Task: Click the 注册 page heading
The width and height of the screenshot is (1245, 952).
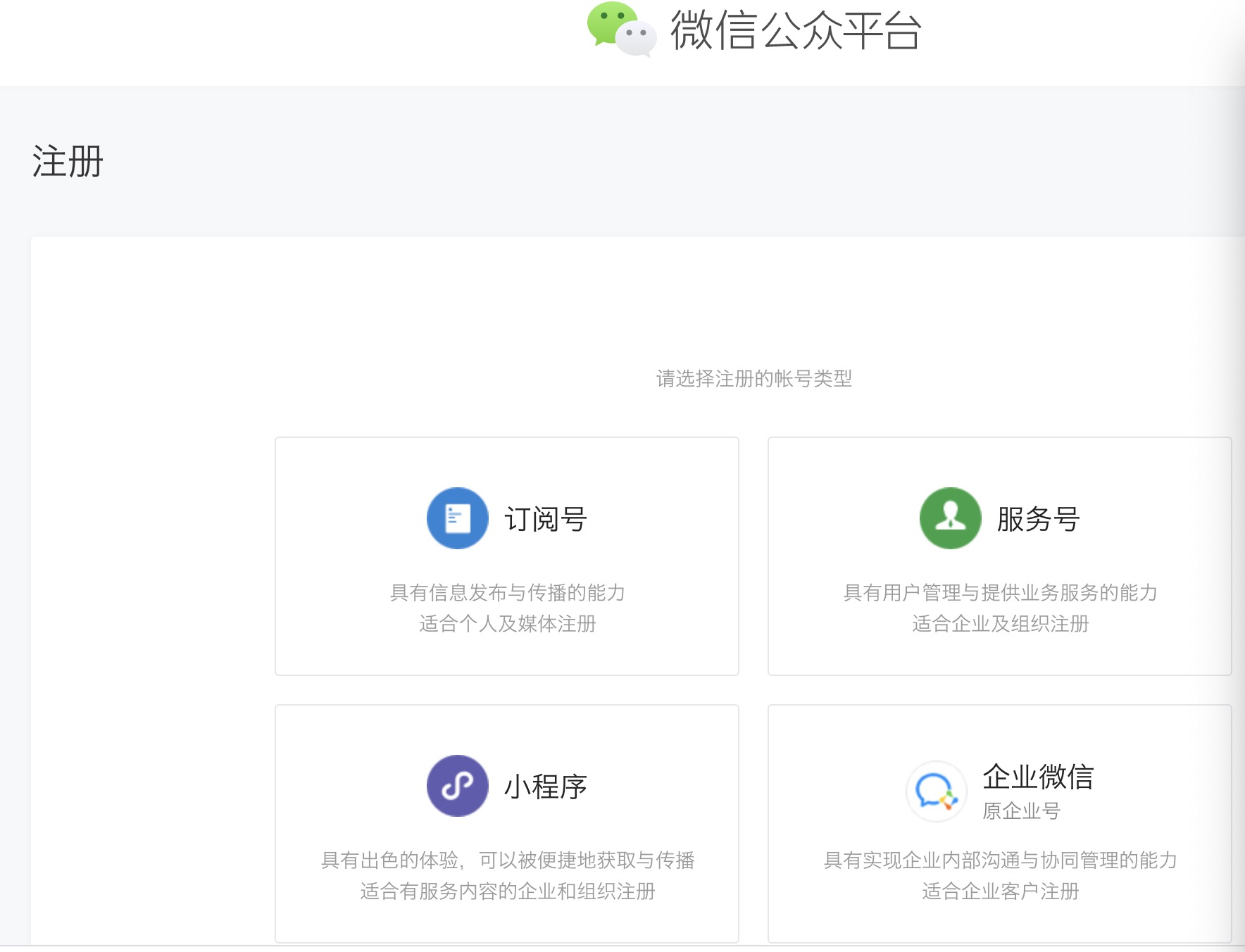Action: pos(68,161)
